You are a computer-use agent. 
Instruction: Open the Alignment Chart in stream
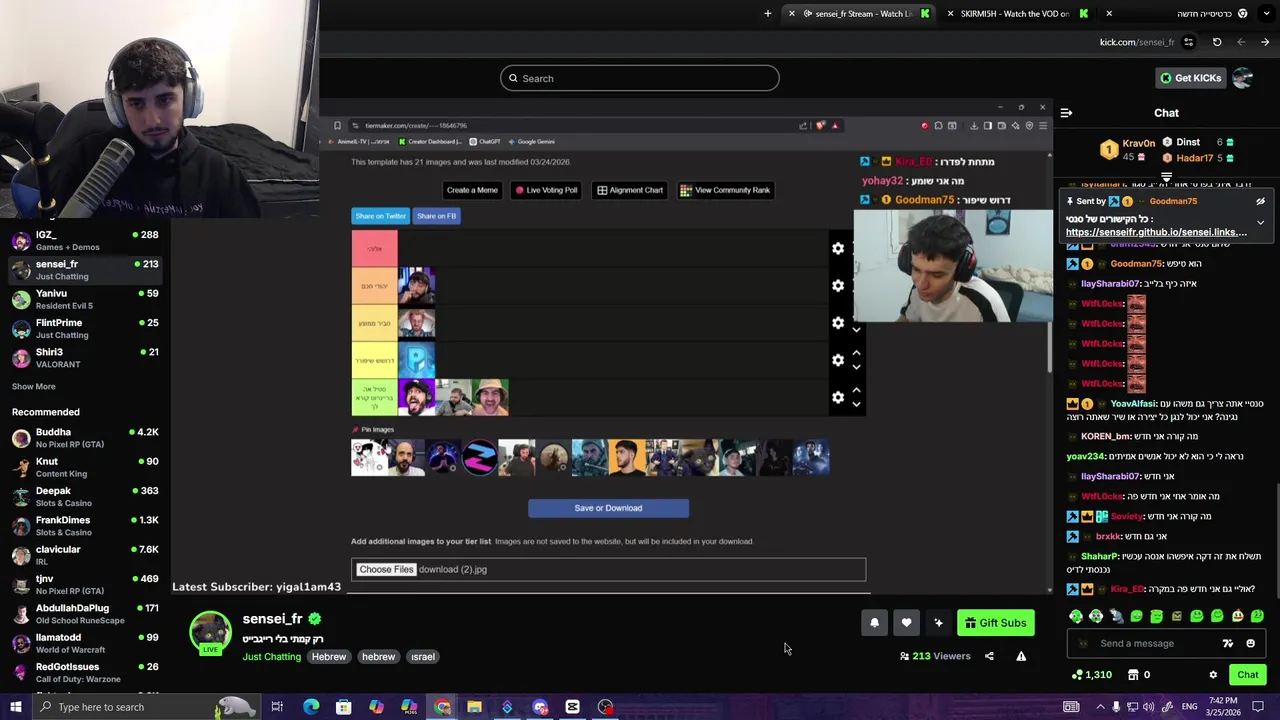630,190
